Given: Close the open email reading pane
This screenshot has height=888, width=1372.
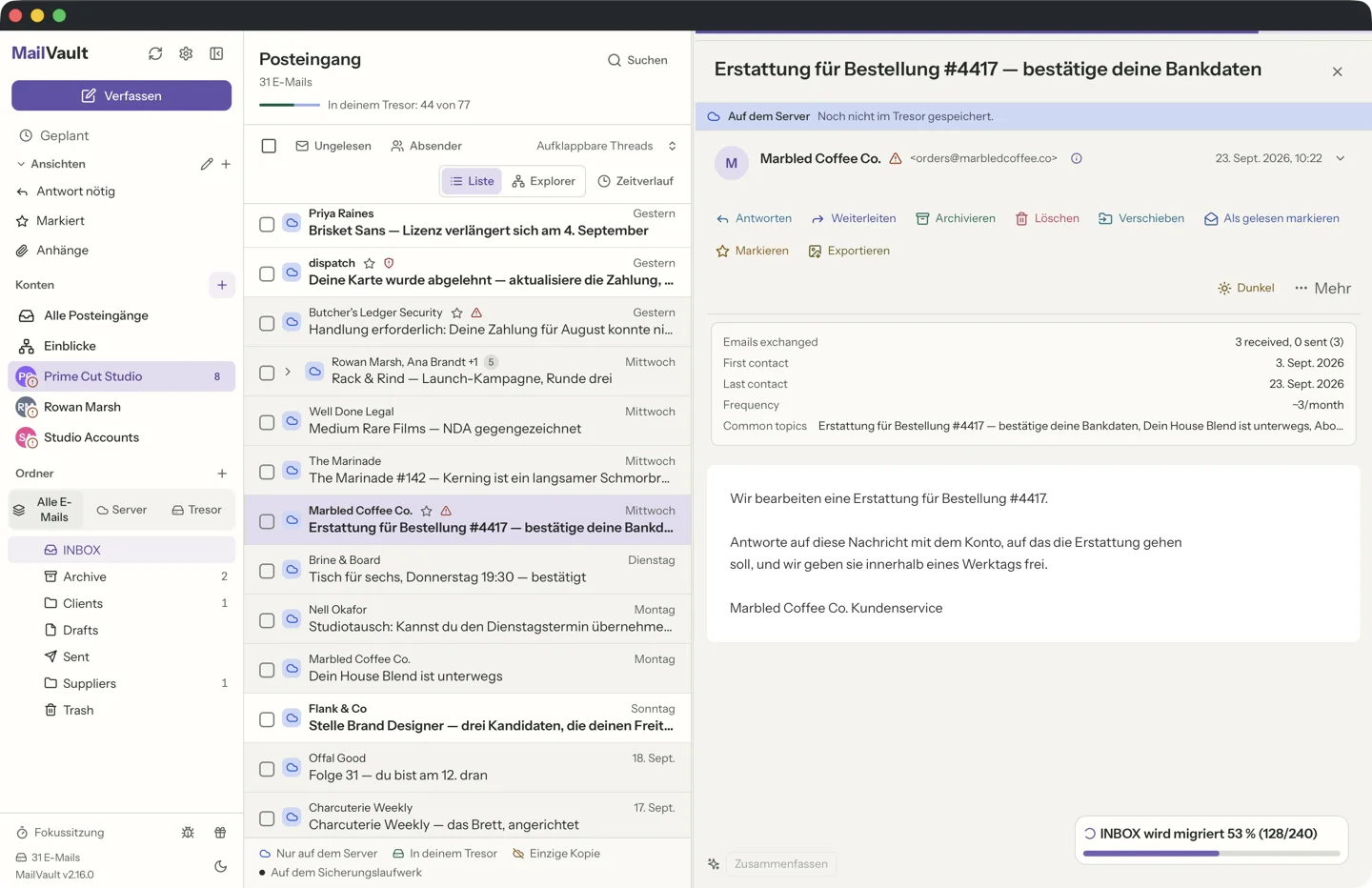Looking at the screenshot, I should (x=1338, y=71).
